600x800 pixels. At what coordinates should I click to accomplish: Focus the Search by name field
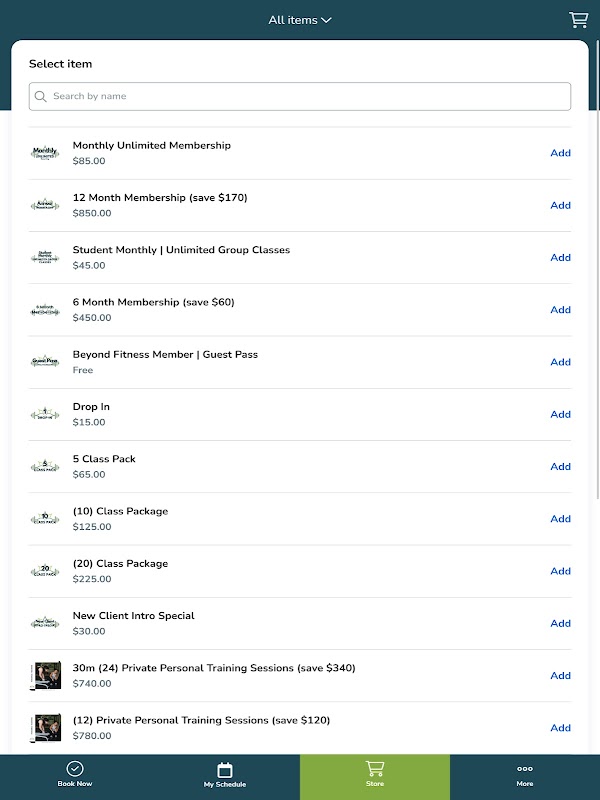[x=300, y=97]
